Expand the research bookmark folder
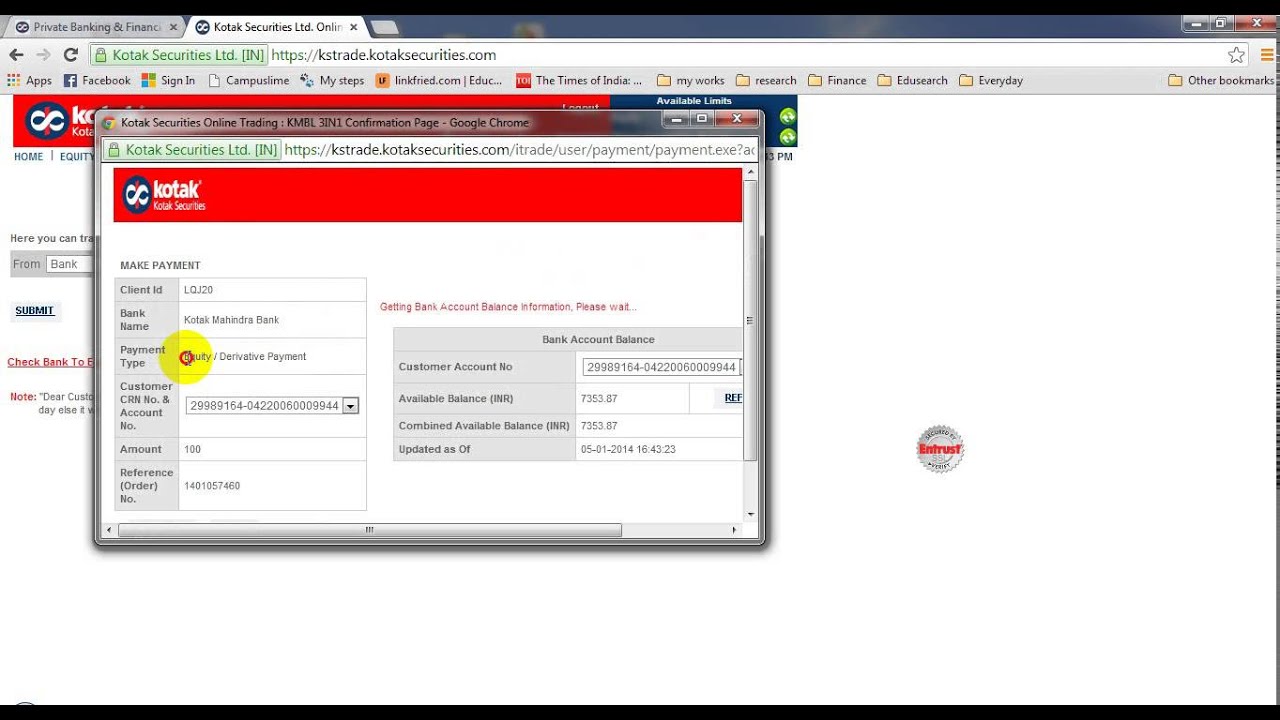1280x720 pixels. tap(766, 80)
